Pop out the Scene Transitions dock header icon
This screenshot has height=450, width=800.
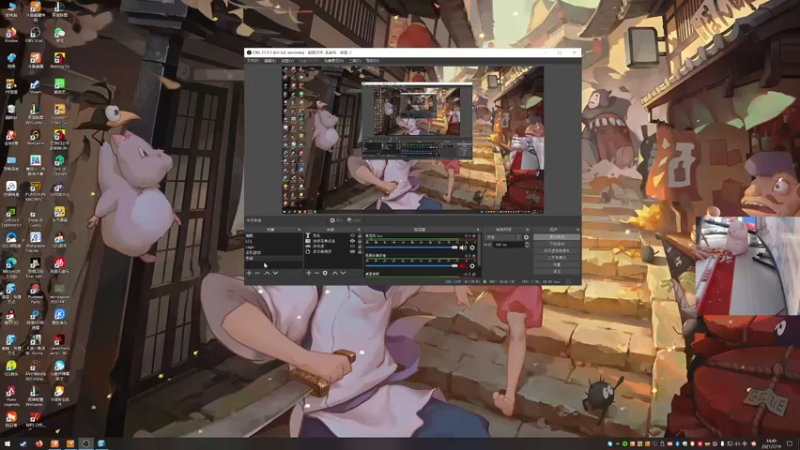click(x=528, y=230)
